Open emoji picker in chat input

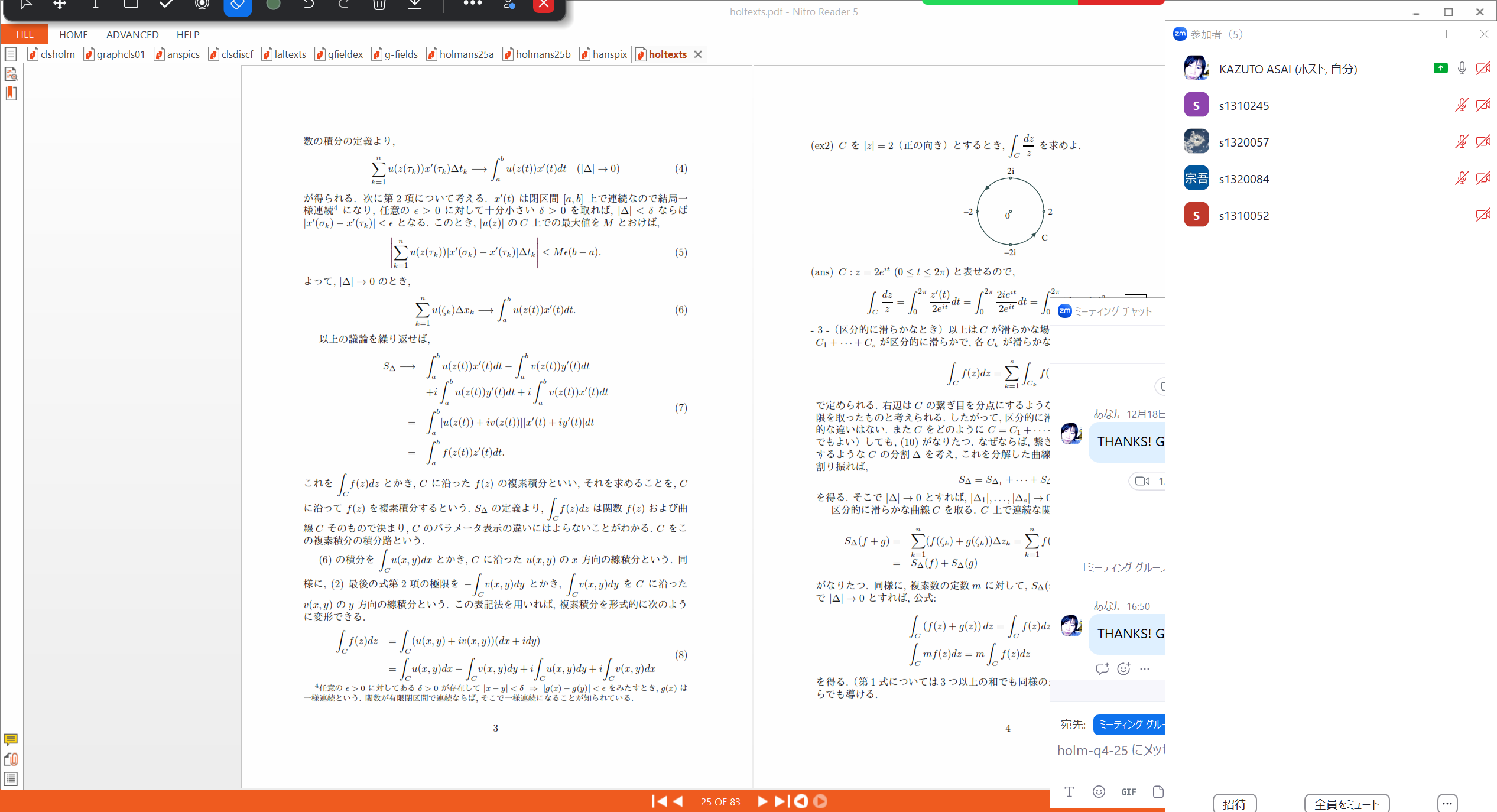(x=1099, y=792)
